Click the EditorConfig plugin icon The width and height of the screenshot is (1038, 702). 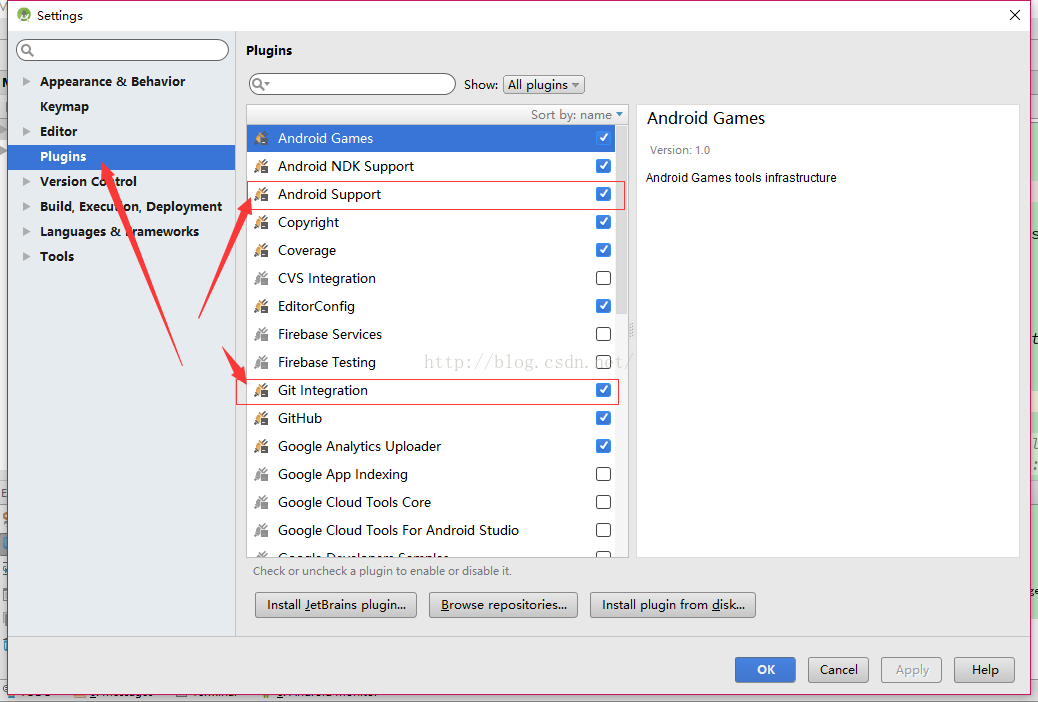point(261,307)
